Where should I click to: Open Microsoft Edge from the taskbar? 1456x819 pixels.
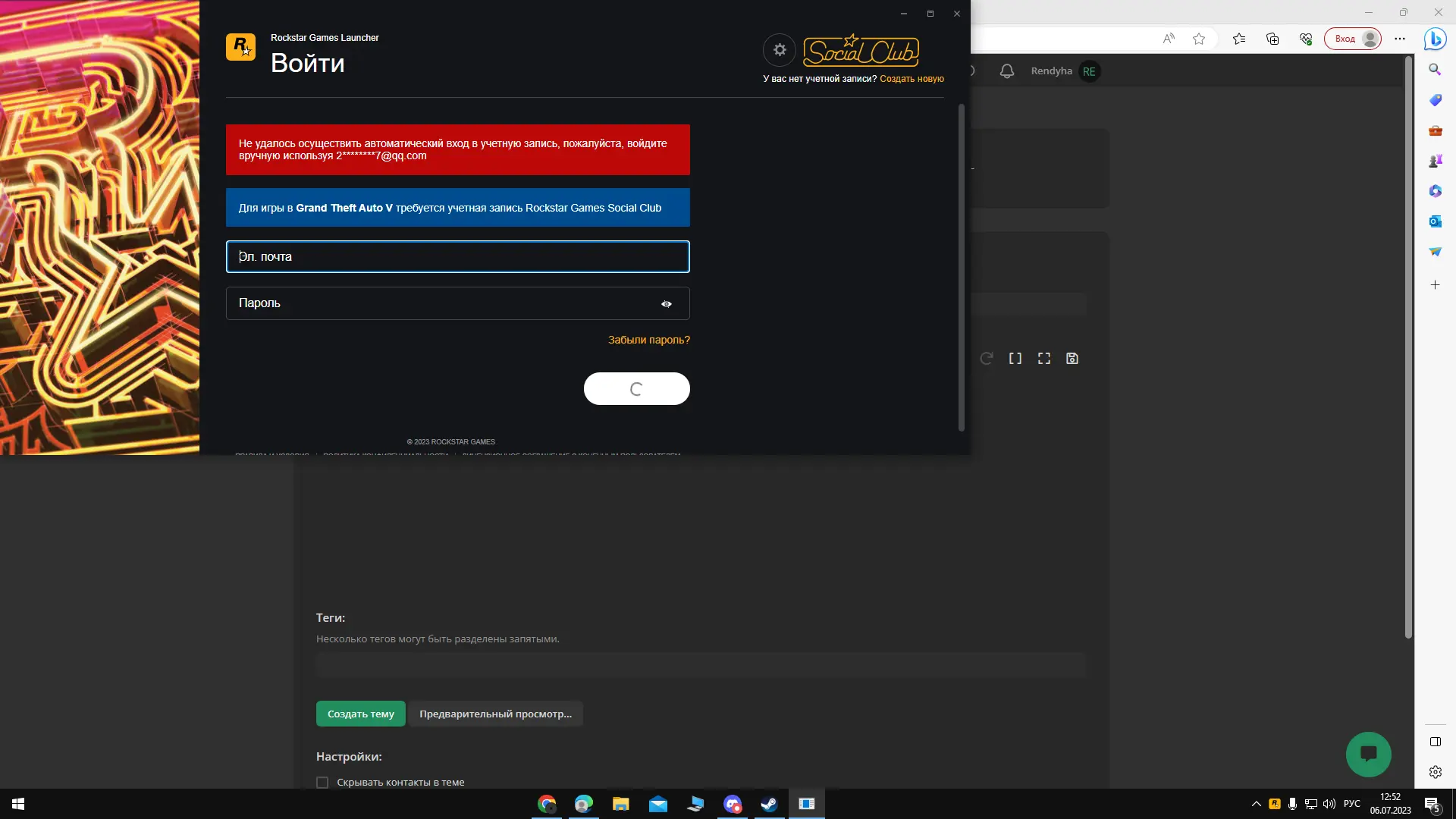click(x=583, y=804)
